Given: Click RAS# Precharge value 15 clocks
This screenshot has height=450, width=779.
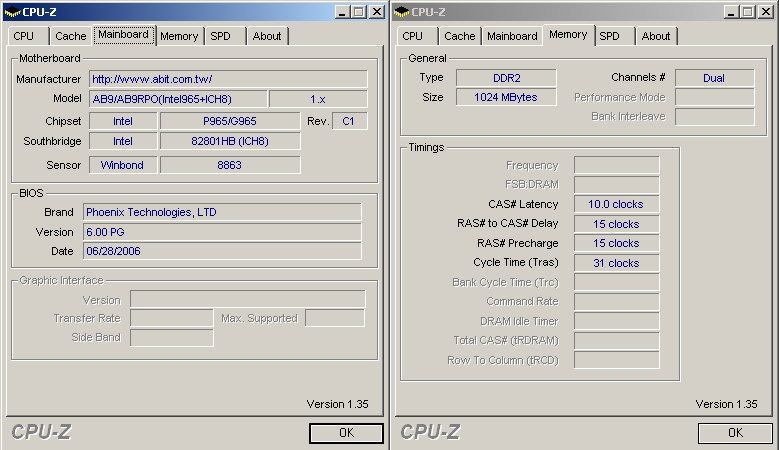Looking at the screenshot, I should 617,243.
